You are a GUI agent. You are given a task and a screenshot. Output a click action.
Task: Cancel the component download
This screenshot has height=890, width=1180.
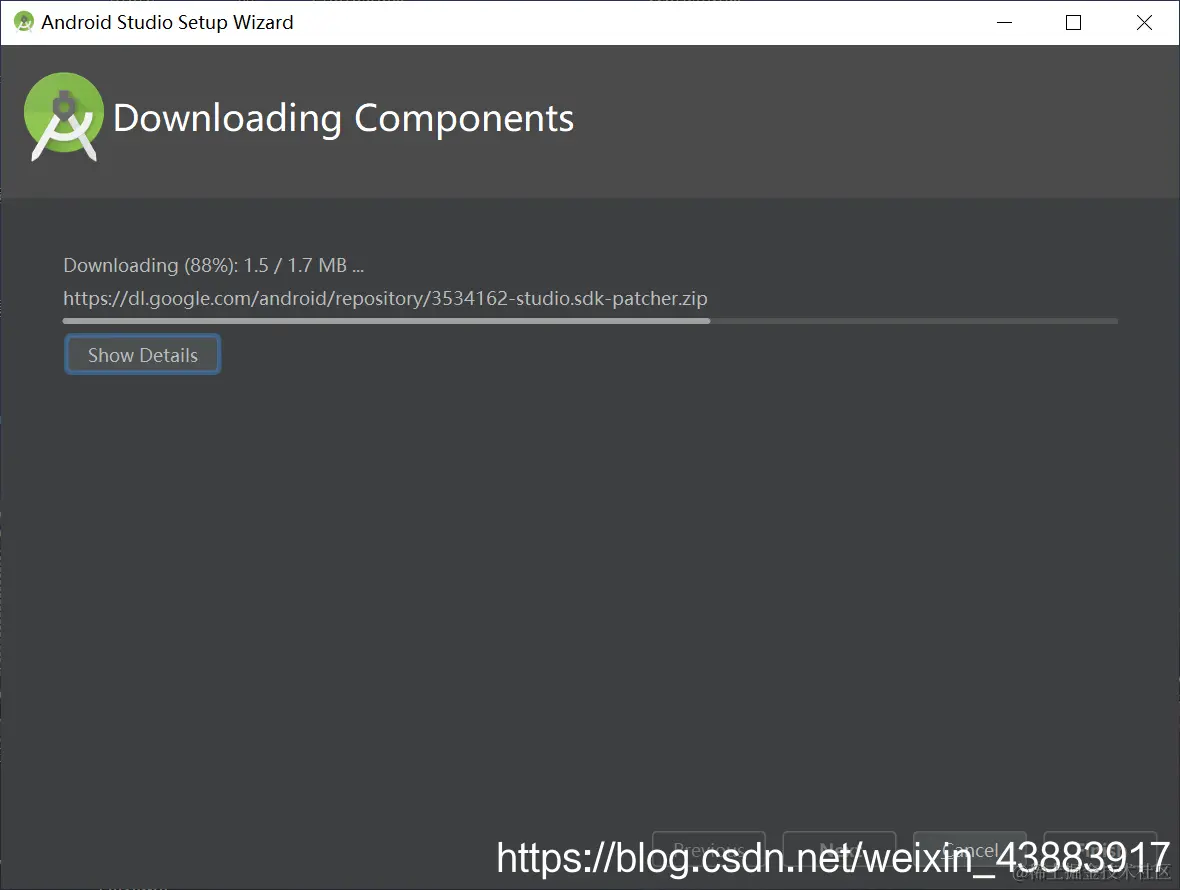970,850
